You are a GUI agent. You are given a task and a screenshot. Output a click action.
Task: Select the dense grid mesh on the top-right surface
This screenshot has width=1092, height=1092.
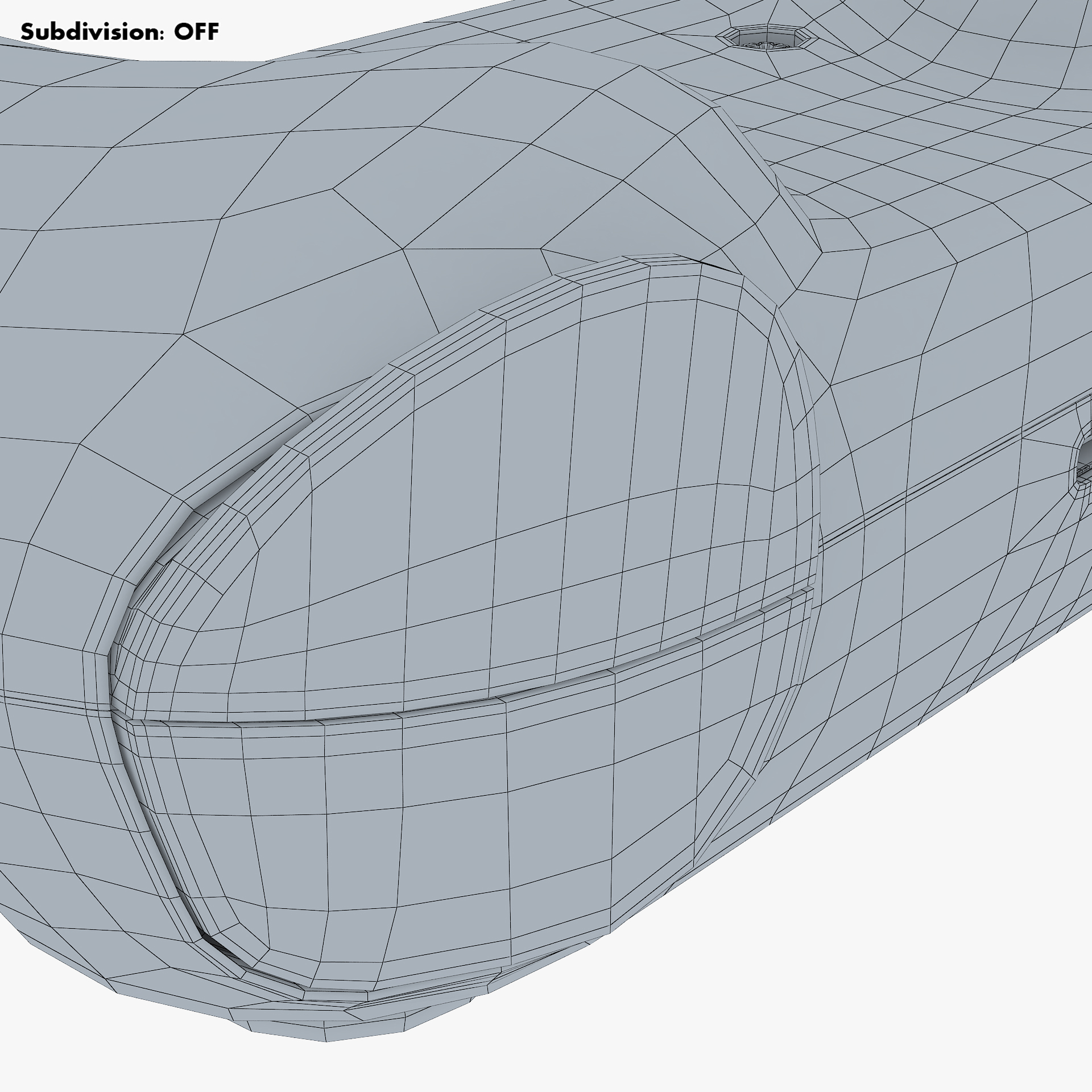[938, 142]
